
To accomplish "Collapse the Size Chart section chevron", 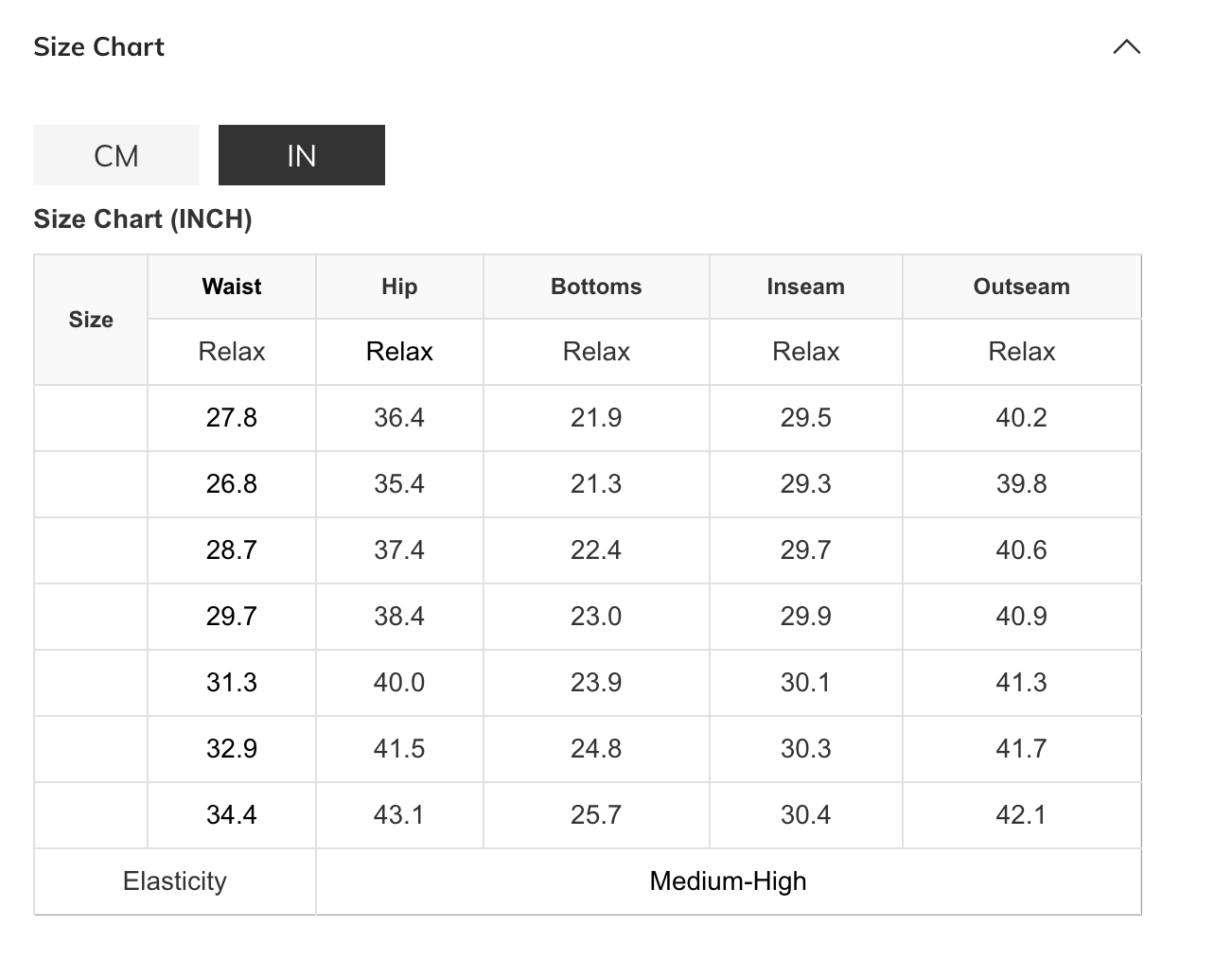I will tap(1126, 47).
